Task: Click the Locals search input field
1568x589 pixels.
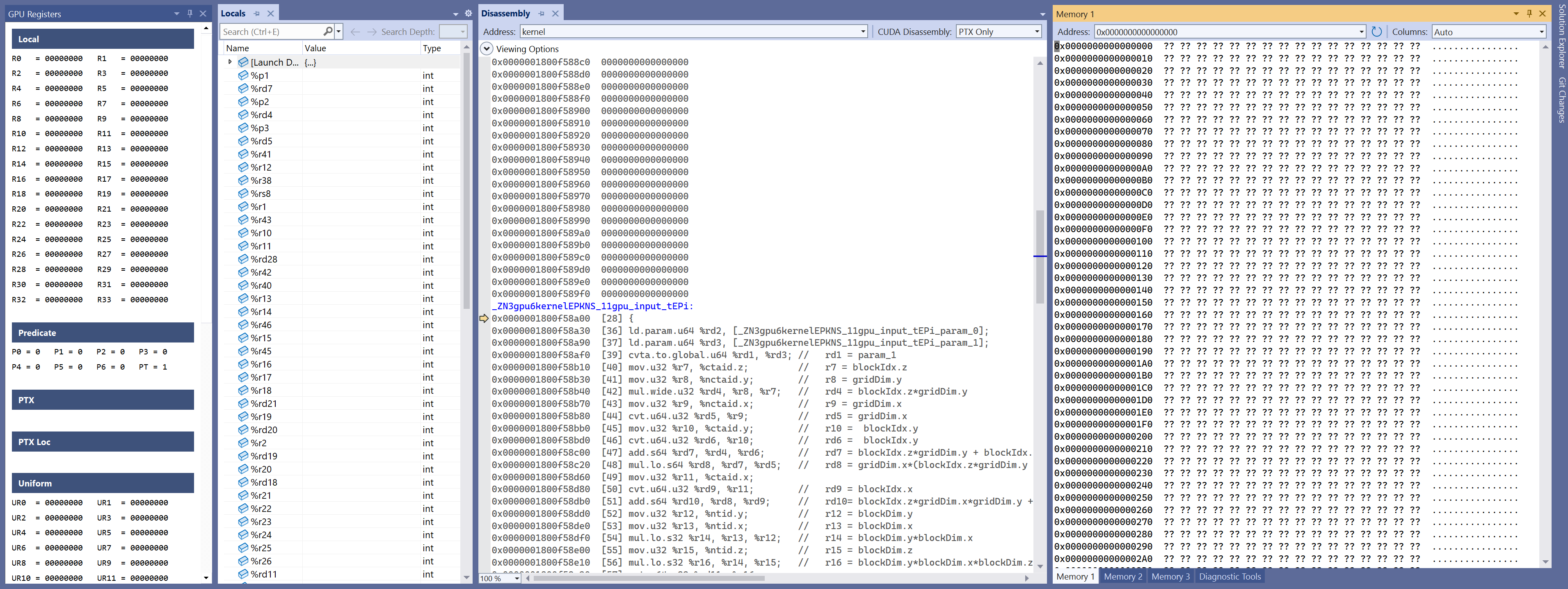Action: click(272, 32)
